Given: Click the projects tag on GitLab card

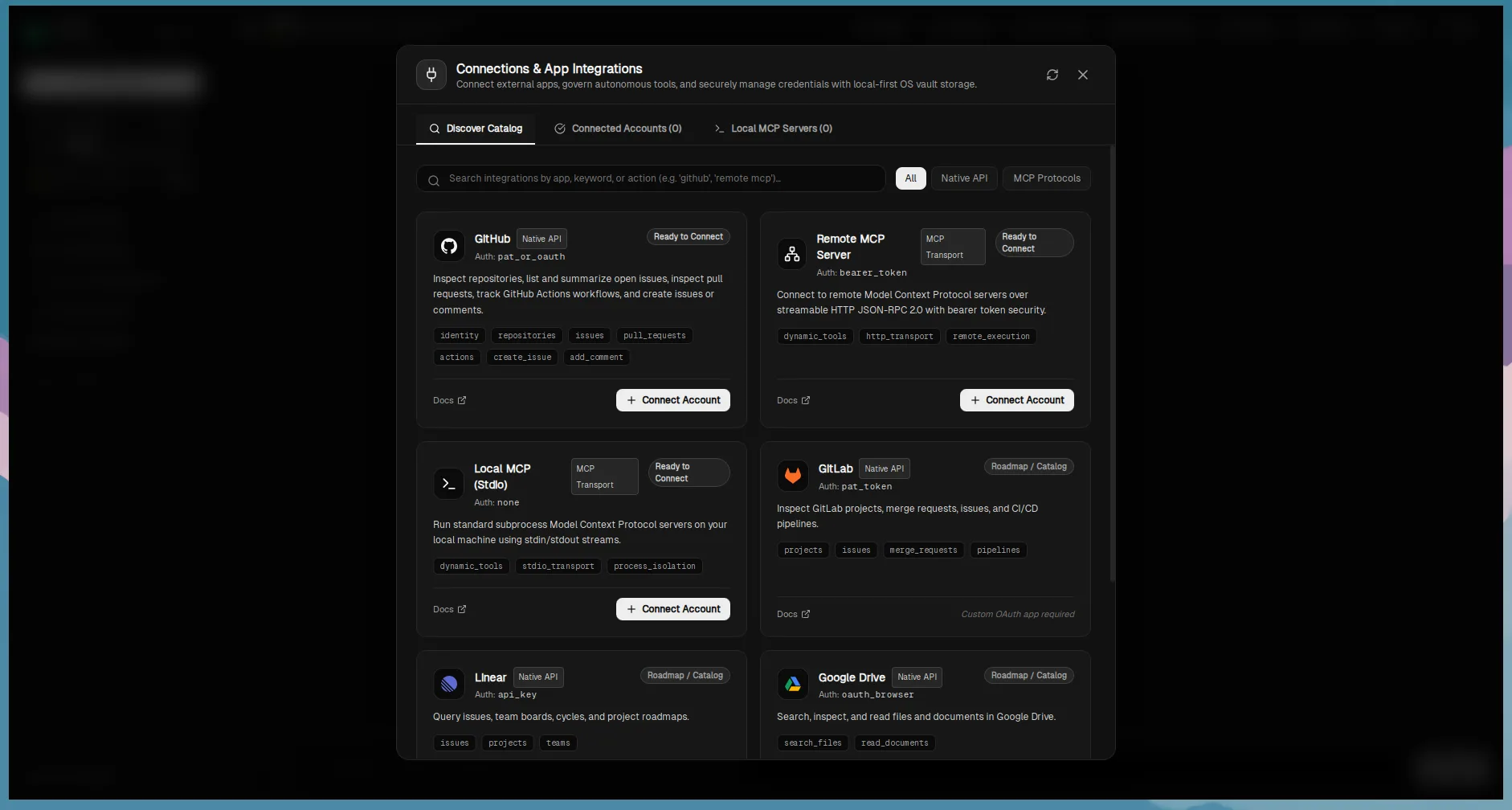Looking at the screenshot, I should (803, 550).
